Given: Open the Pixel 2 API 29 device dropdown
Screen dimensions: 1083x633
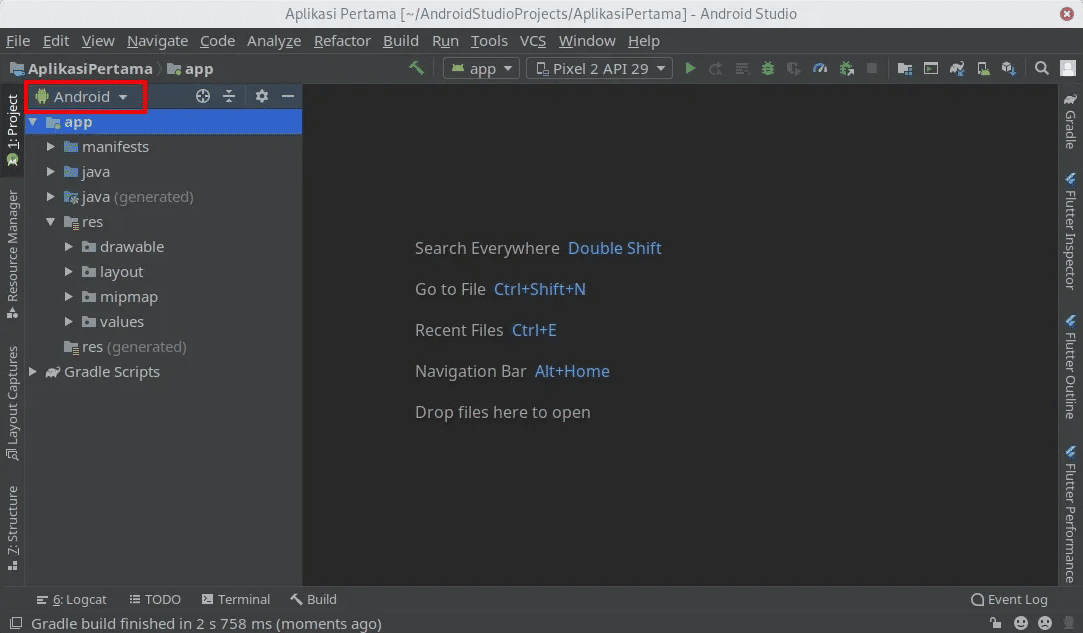Looking at the screenshot, I should pos(600,68).
